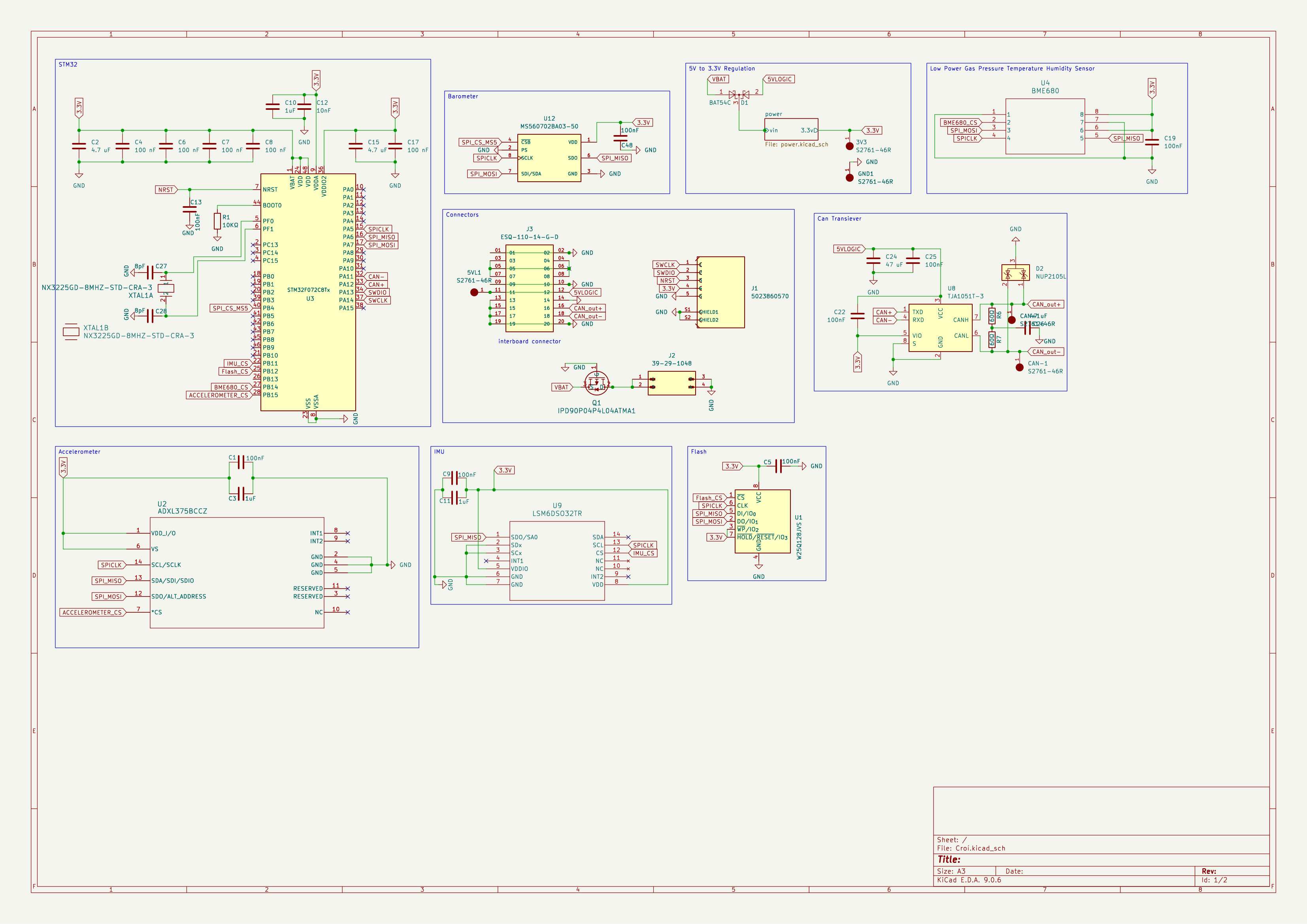The height and width of the screenshot is (924, 1307).
Task: Select the SWCLK label beside connector J1
Action: click(666, 265)
